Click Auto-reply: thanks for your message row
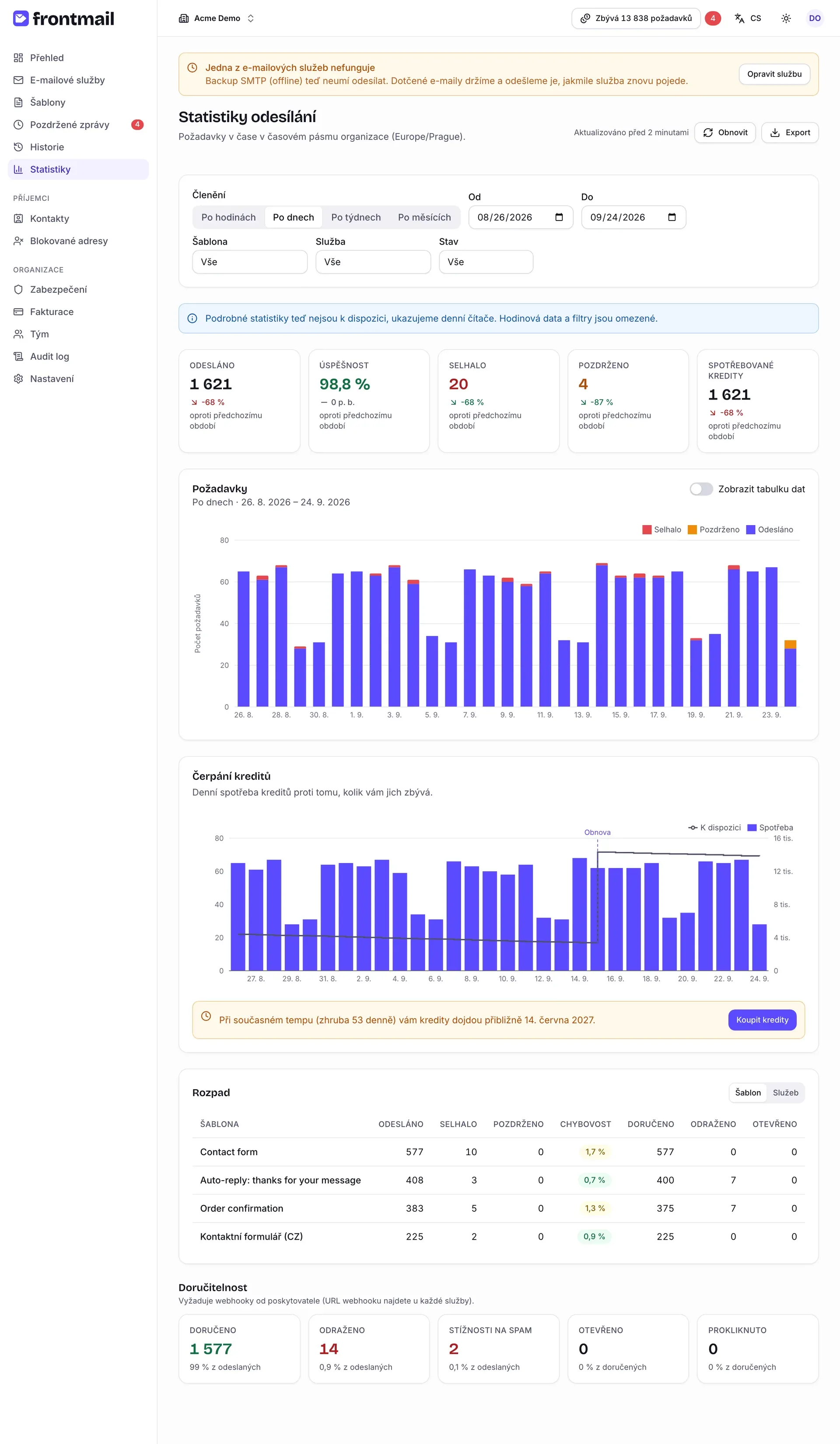Viewport: 840px width, 1444px height. 280,1181
